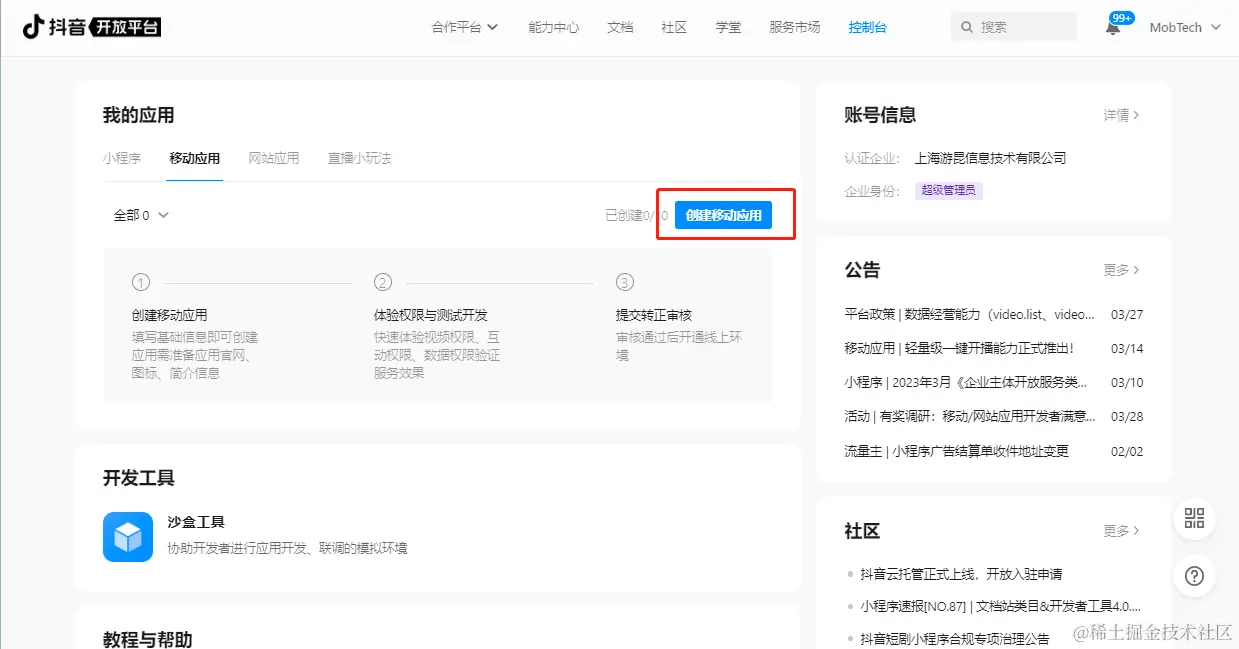
Task: Open announcement 小程序 | 2023年3月
Action: click(x=966, y=382)
